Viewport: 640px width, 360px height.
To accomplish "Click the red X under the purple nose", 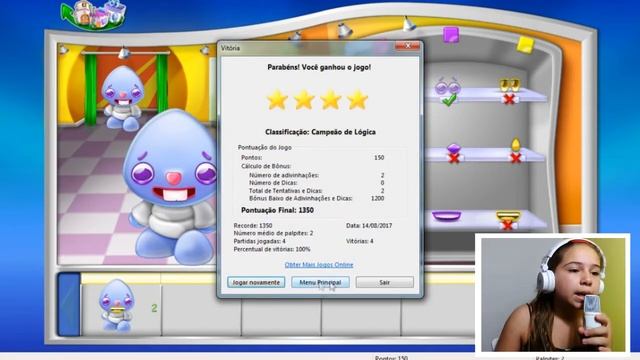I will (454, 158).
